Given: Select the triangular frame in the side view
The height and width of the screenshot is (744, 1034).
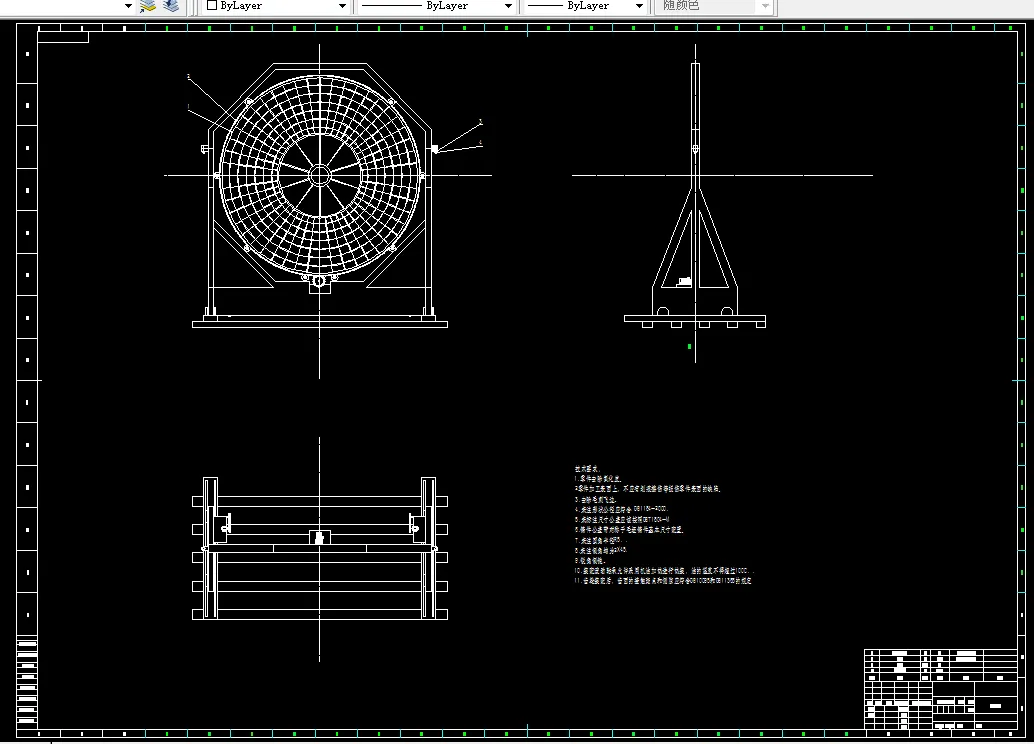Looking at the screenshot, I should (x=695, y=239).
